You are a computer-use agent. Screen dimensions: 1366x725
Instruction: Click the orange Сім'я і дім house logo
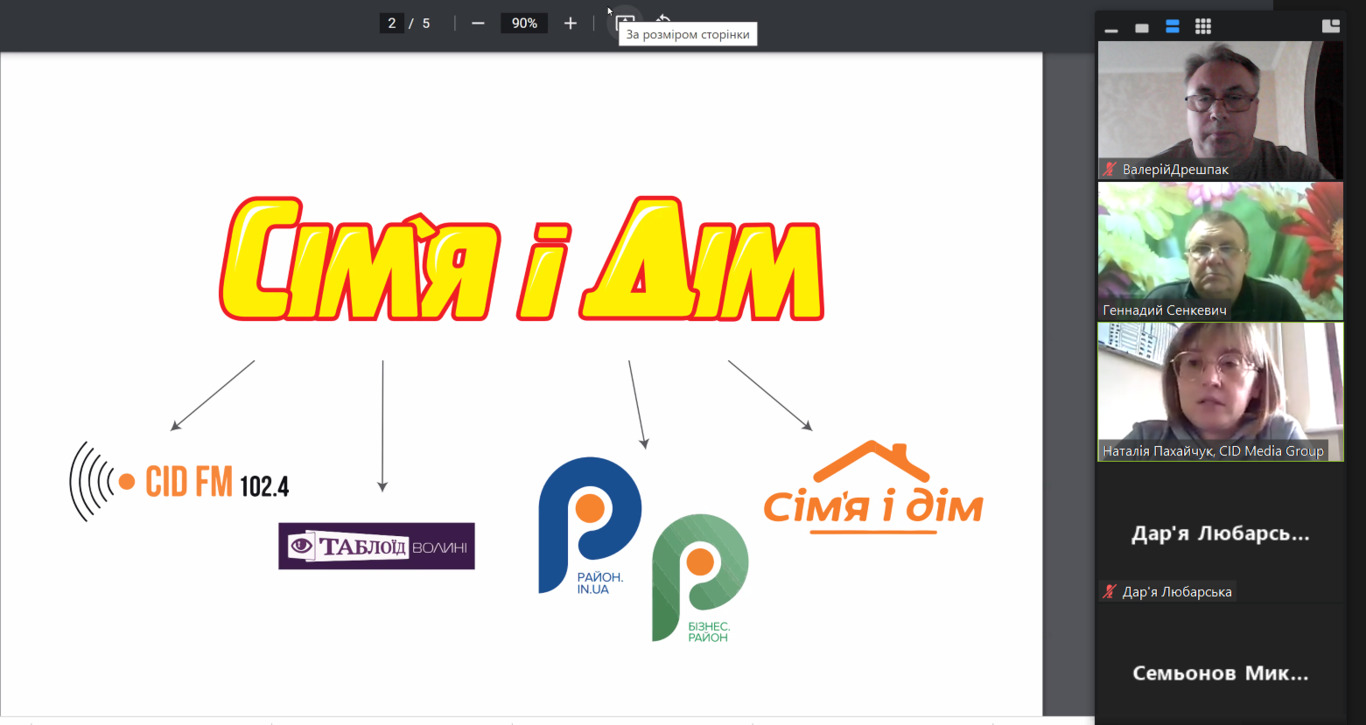coord(873,488)
